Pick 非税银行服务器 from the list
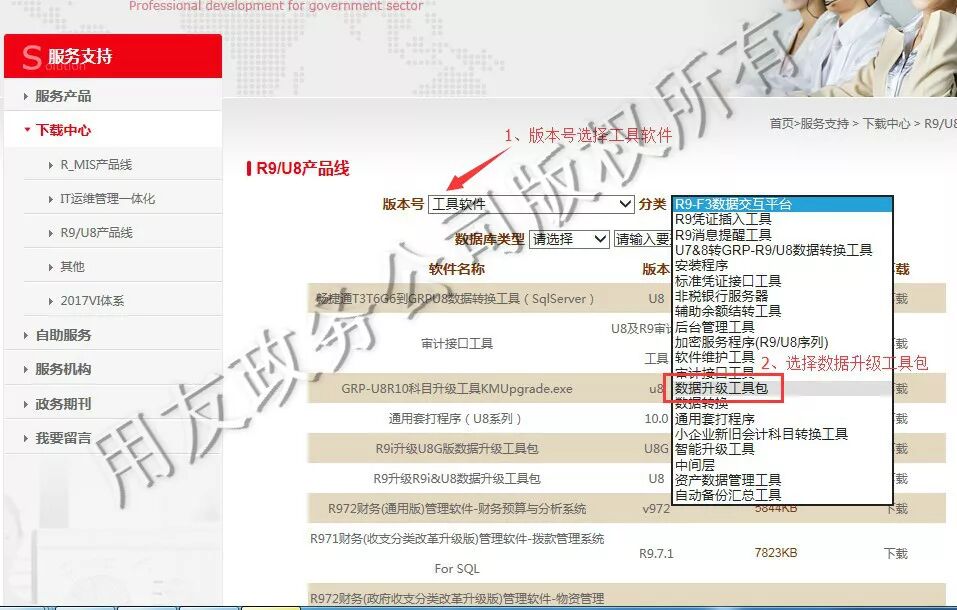Image resolution: width=957 pixels, height=610 pixels. click(x=721, y=296)
